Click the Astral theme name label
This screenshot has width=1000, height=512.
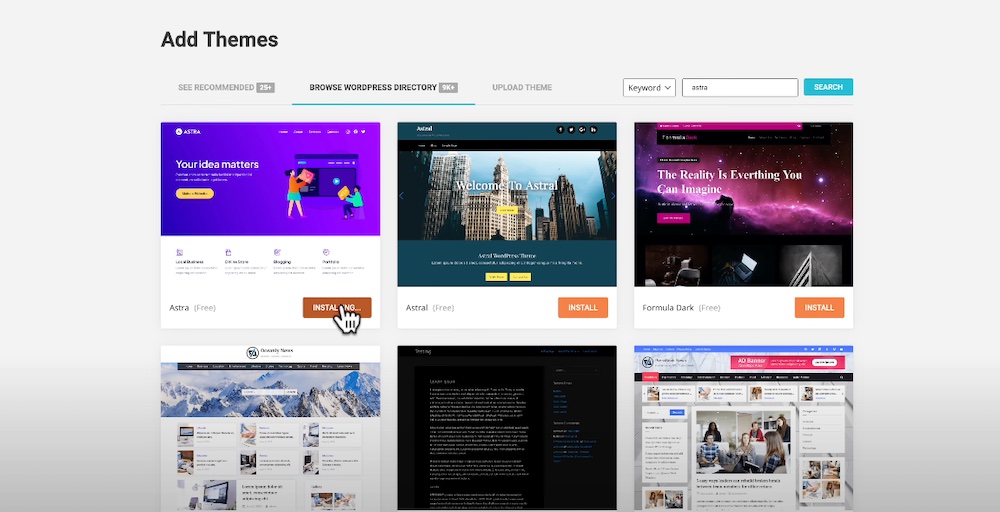coord(417,307)
